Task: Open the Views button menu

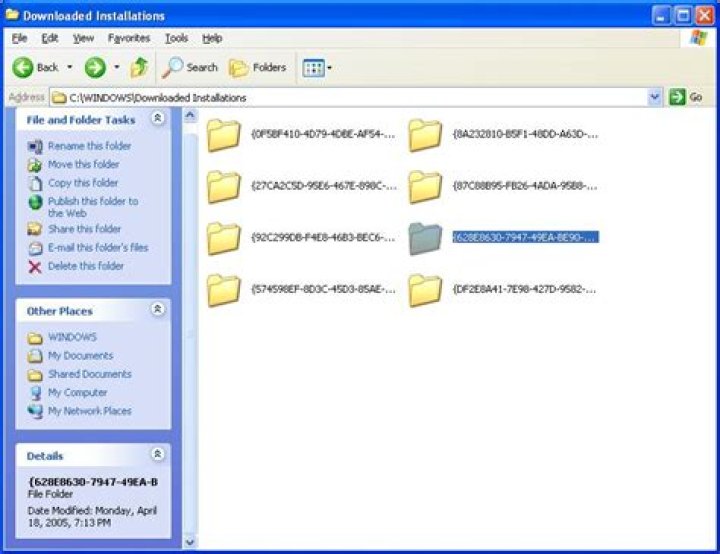Action: (317, 68)
